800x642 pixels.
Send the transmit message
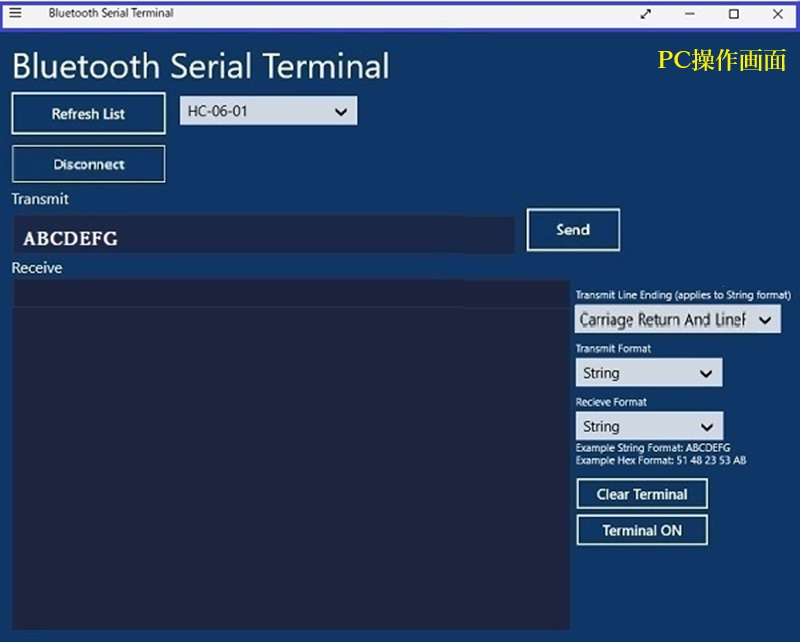[x=573, y=230]
